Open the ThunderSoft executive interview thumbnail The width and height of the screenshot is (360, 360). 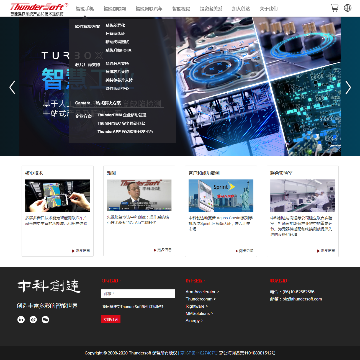tap(139, 195)
